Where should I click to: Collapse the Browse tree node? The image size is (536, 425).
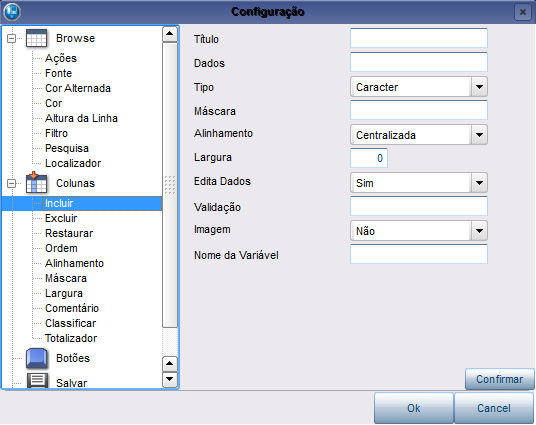[x=11, y=38]
